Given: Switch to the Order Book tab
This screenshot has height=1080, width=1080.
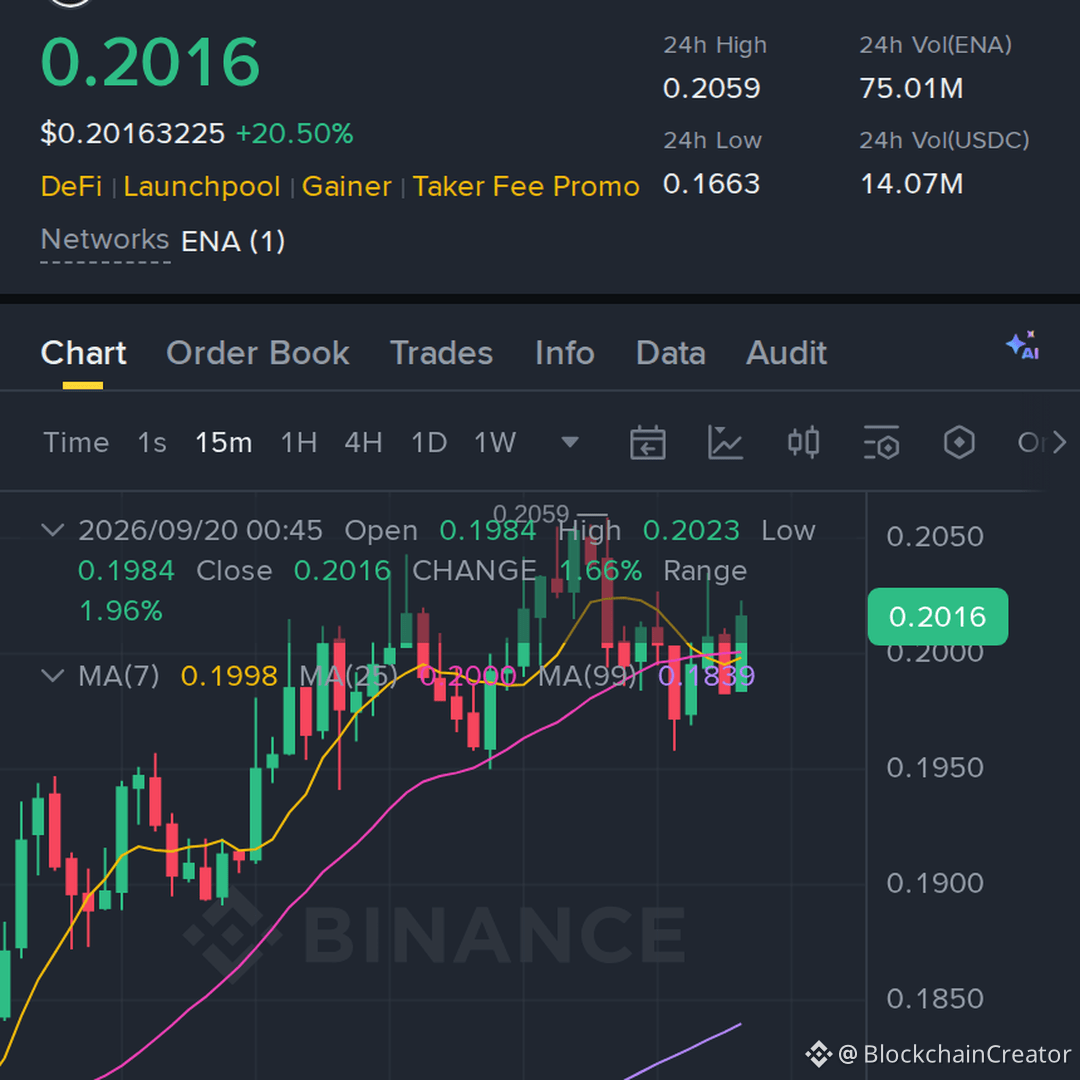Looking at the screenshot, I should click(258, 353).
